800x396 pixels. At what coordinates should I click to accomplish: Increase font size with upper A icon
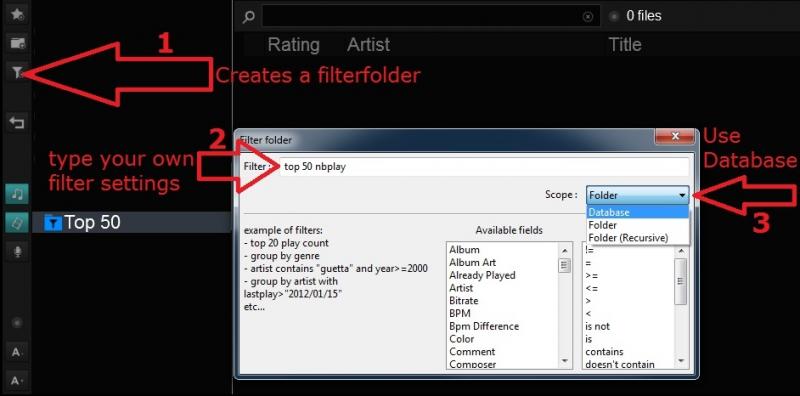pyautogui.click(x=17, y=352)
